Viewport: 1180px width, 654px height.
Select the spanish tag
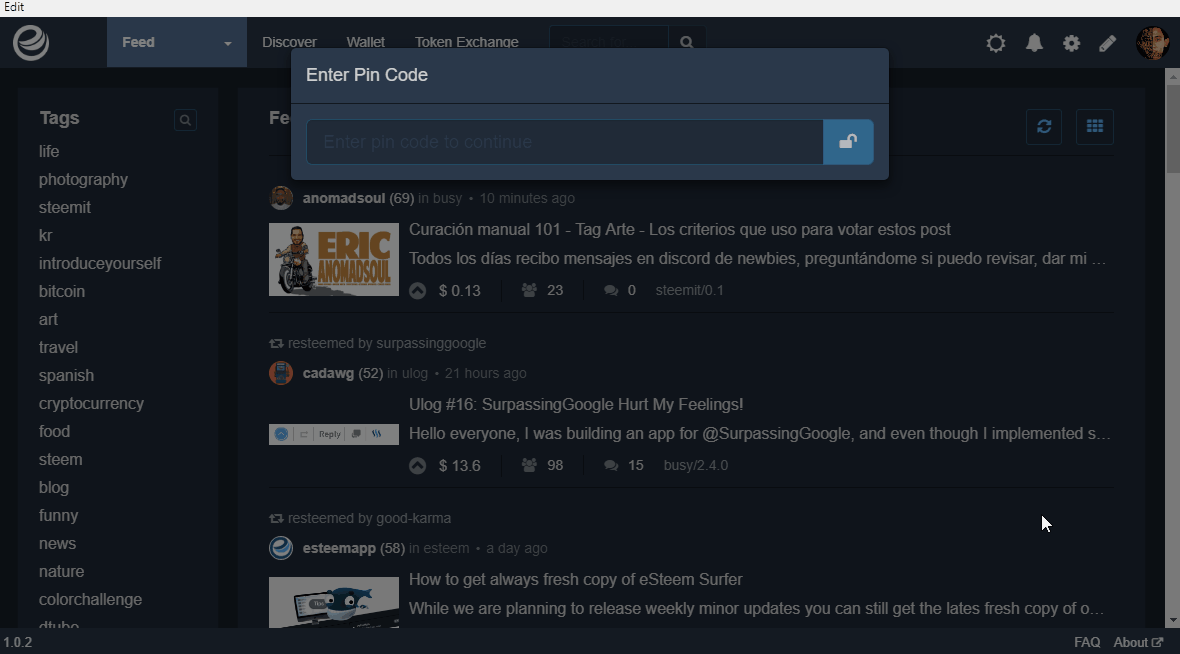point(66,375)
